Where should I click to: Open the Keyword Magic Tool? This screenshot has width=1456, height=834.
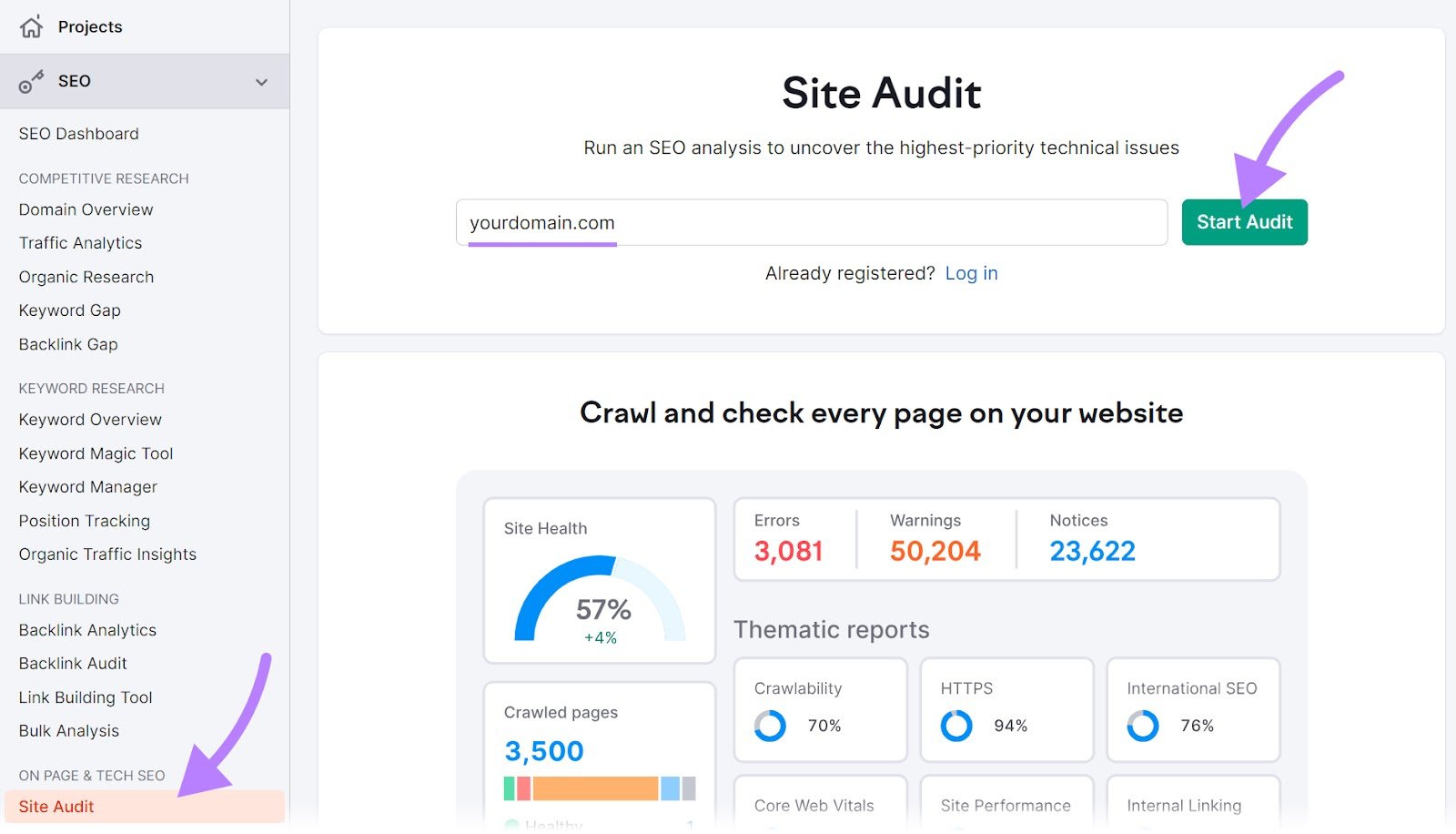(95, 453)
